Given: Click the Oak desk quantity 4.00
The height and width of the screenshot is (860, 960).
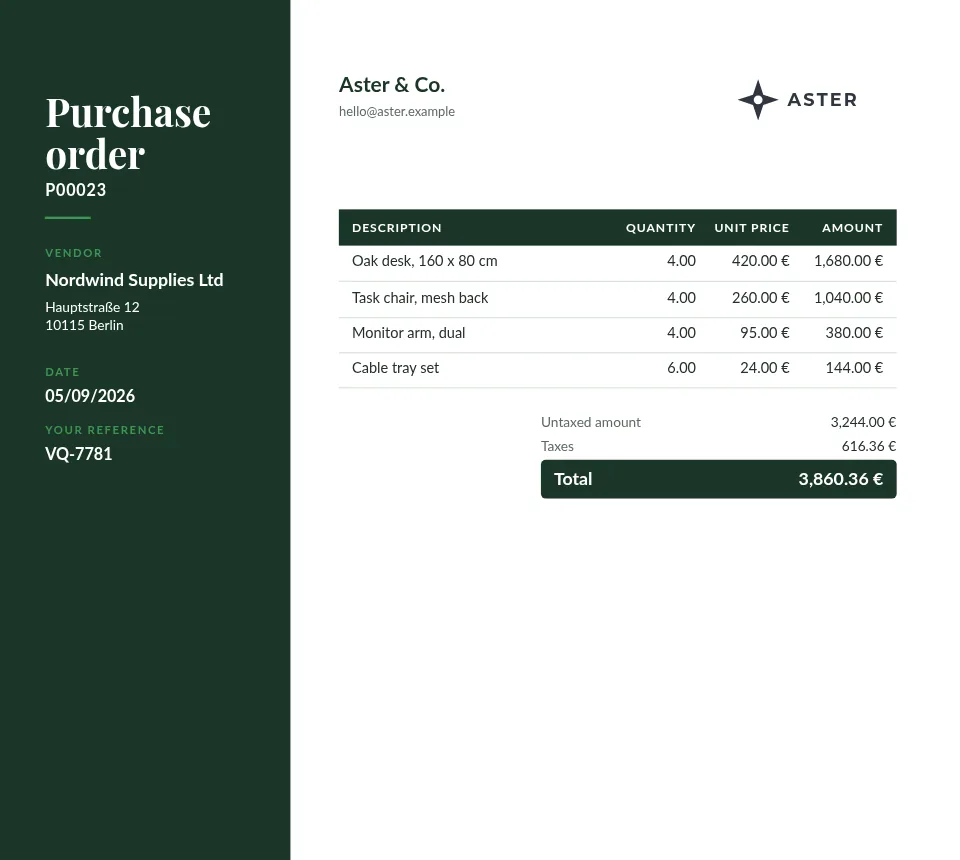Looking at the screenshot, I should 681,261.
